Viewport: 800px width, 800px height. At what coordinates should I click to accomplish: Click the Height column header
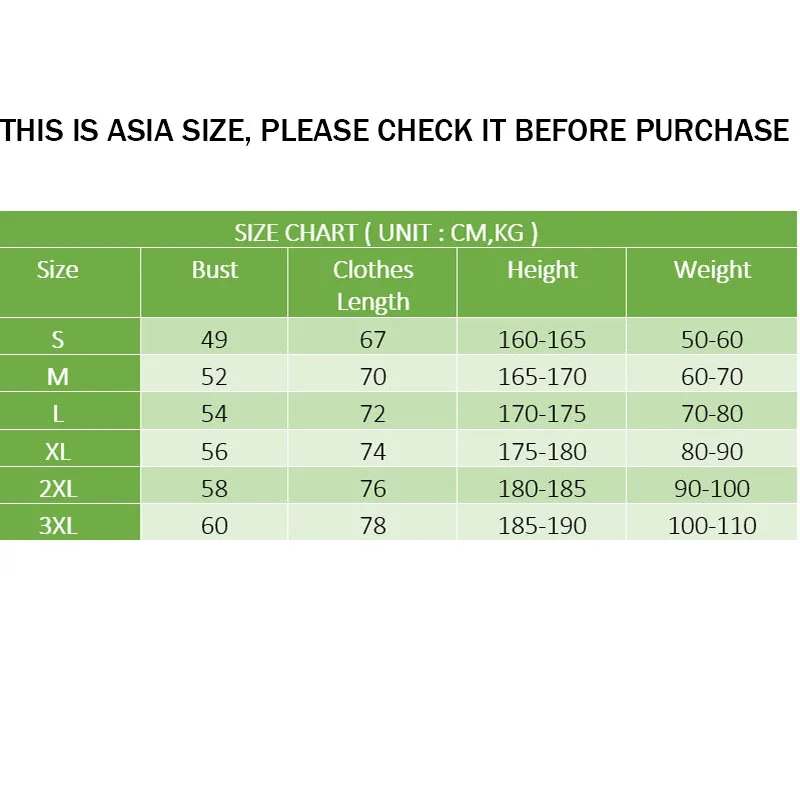(x=542, y=270)
